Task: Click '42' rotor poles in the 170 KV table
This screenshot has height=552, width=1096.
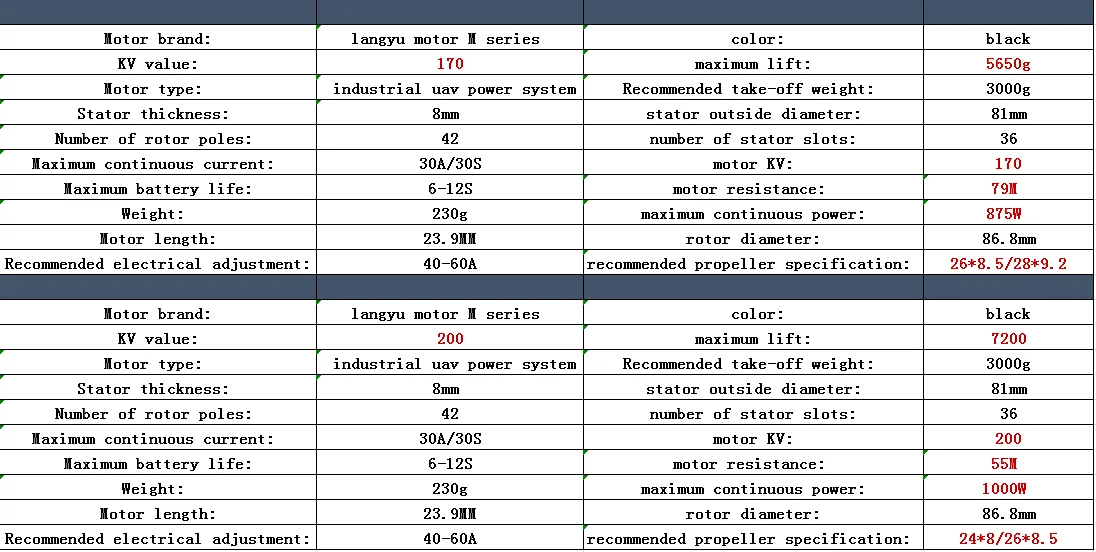Action: (450, 139)
